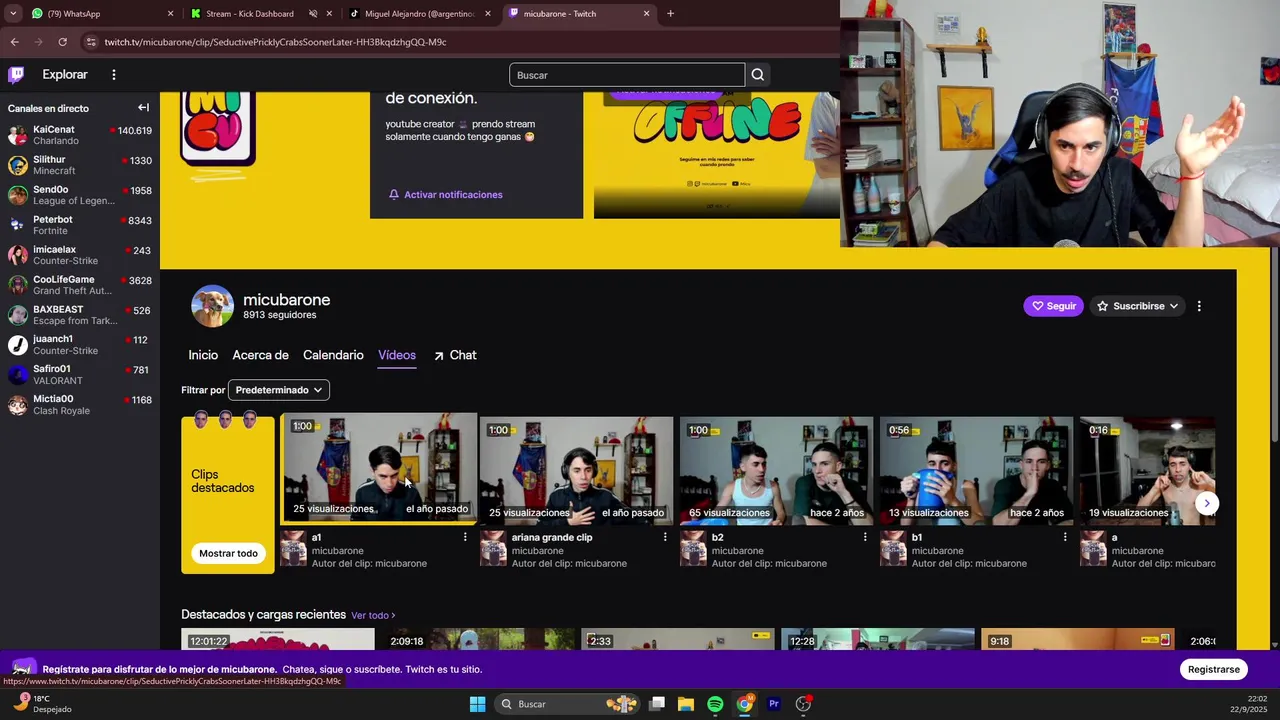
Task: Collapse the Canales en directo sidebar
Action: tap(143, 108)
